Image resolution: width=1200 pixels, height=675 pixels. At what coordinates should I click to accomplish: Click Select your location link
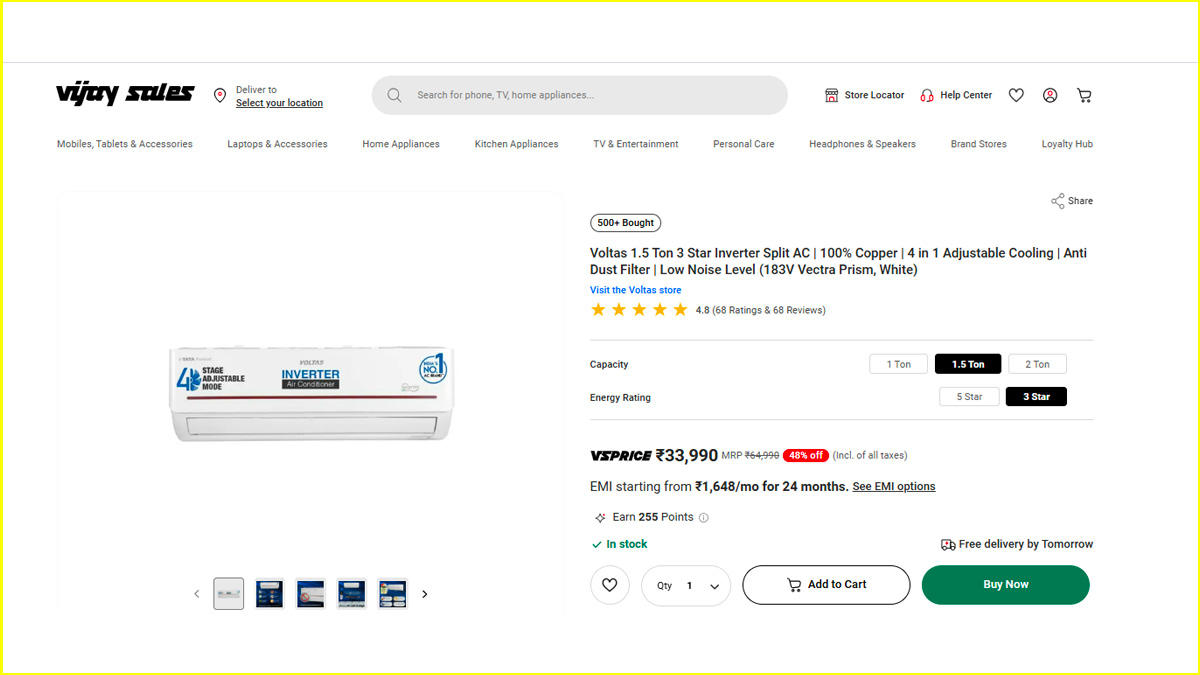[279, 103]
